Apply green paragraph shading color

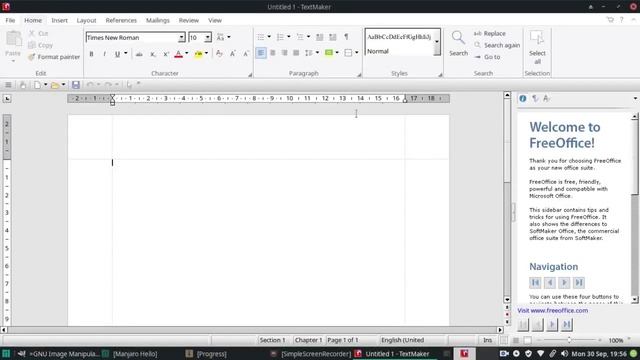329,53
